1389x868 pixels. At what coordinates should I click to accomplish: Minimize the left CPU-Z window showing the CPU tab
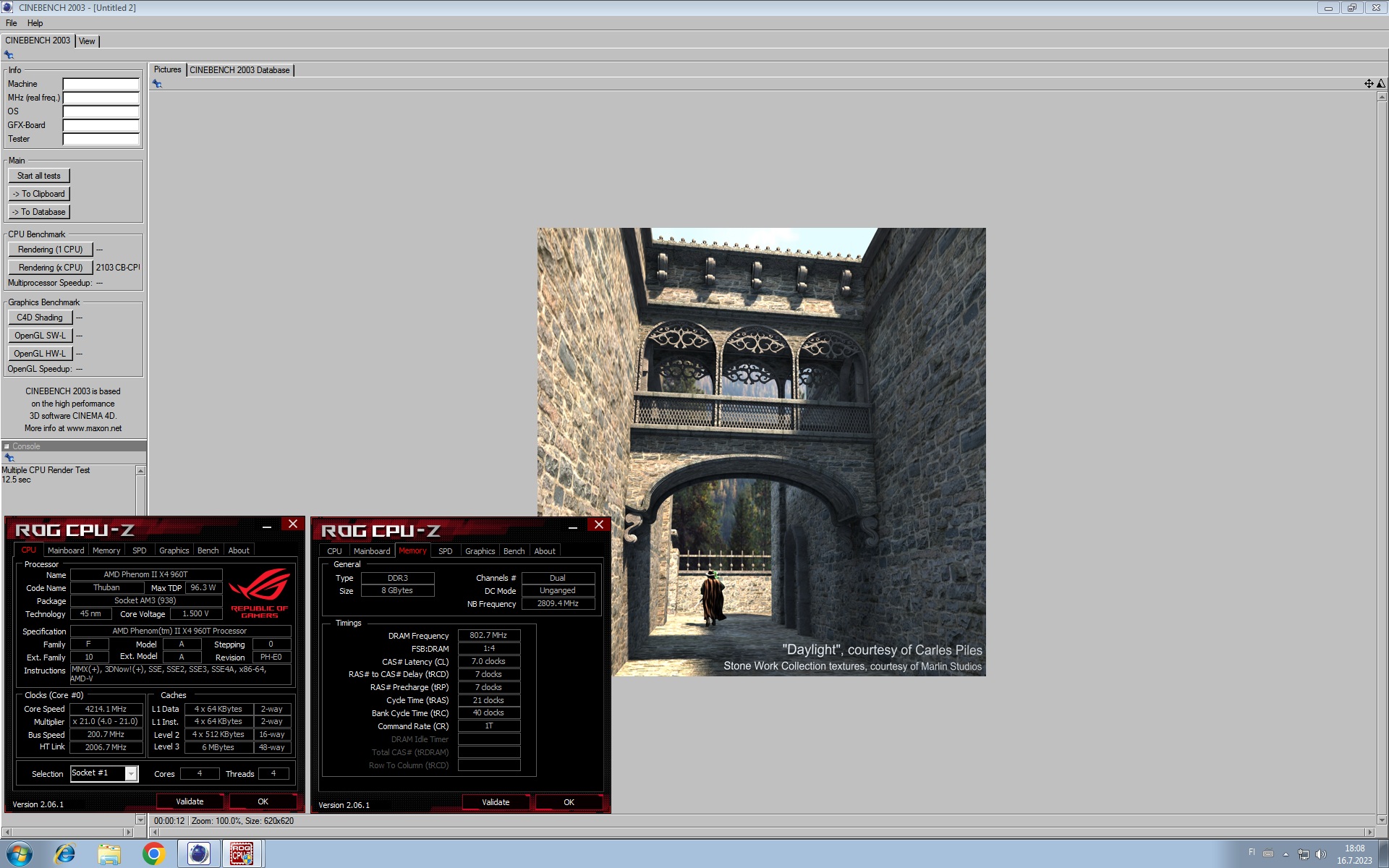pyautogui.click(x=267, y=526)
